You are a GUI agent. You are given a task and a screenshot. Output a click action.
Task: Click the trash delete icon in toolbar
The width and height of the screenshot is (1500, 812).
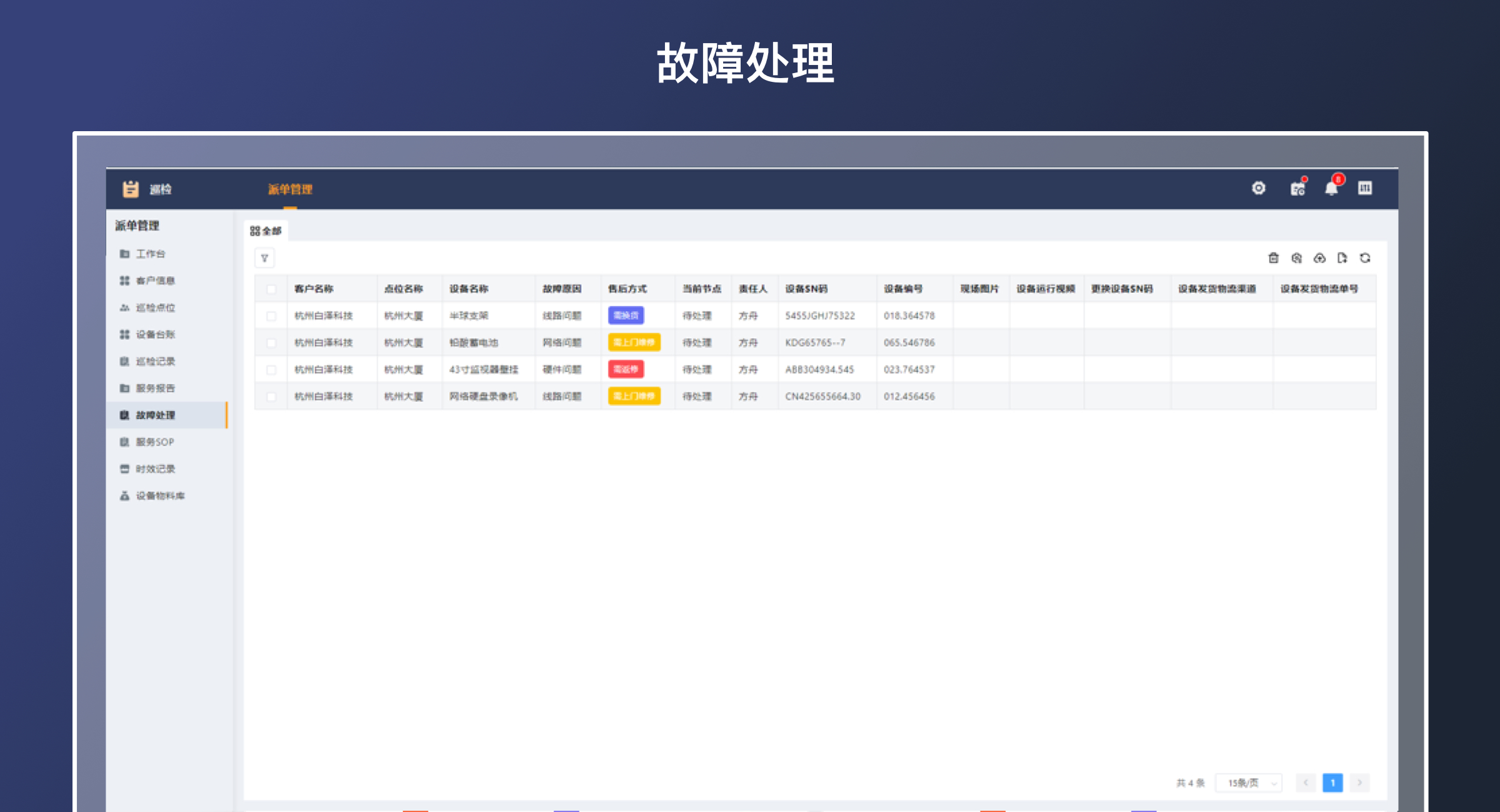pos(1273,258)
